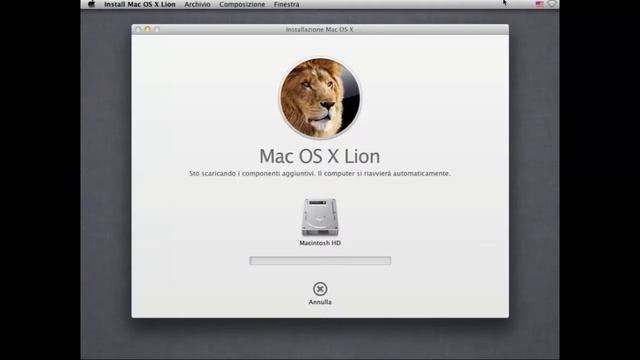Click the 'Annulla' text label
The width and height of the screenshot is (640, 360).
click(x=320, y=302)
